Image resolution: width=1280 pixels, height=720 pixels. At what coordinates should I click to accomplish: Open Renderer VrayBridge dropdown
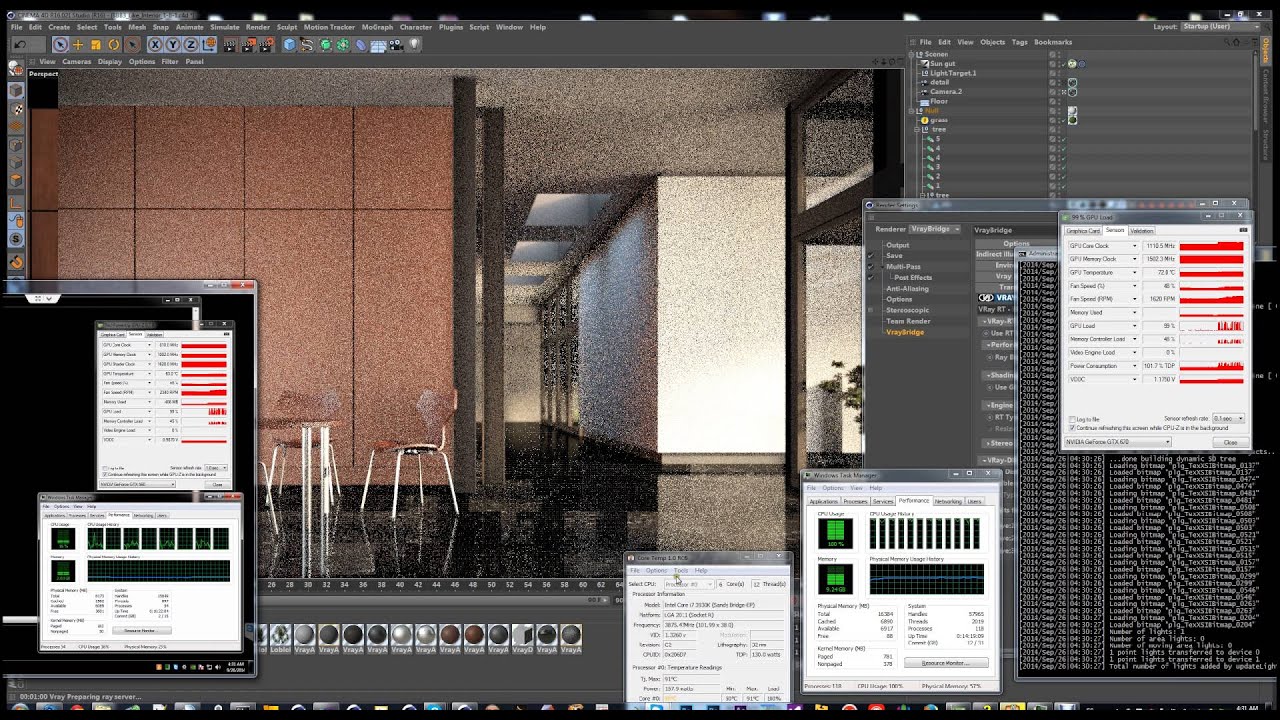coord(935,229)
